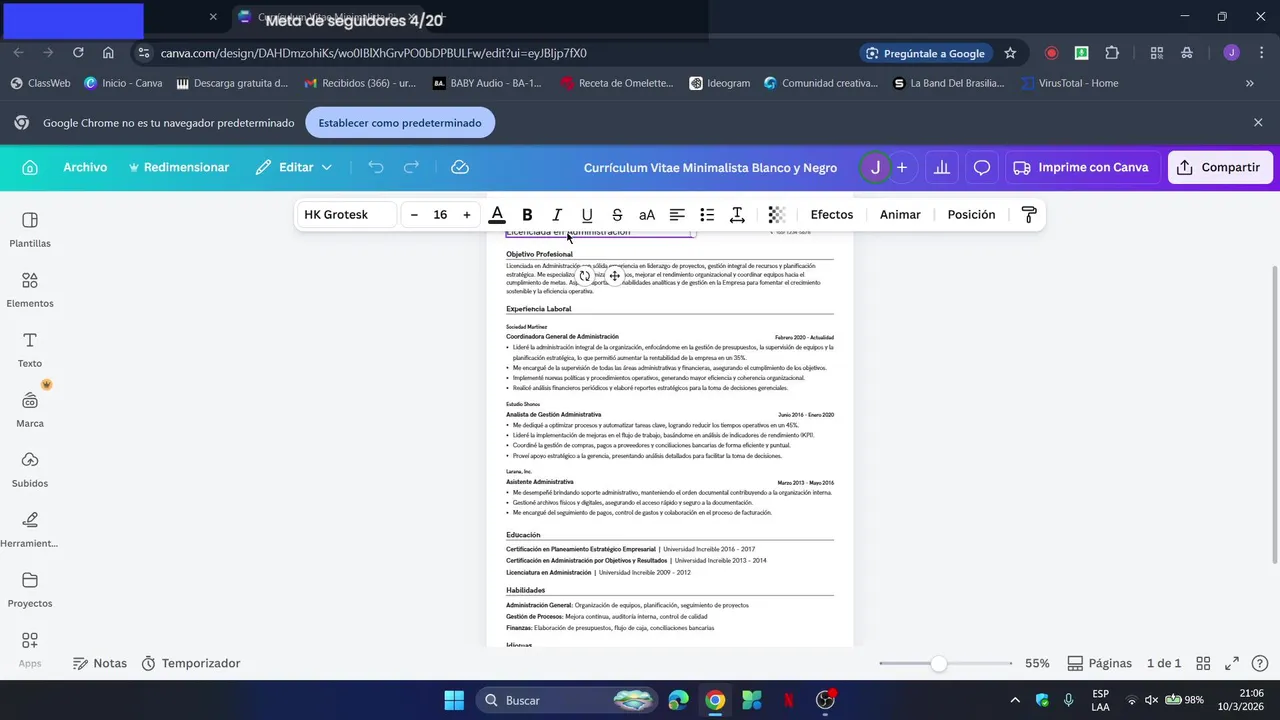Toggle underline text formatting
The width and height of the screenshot is (1280, 720).
pos(587,215)
